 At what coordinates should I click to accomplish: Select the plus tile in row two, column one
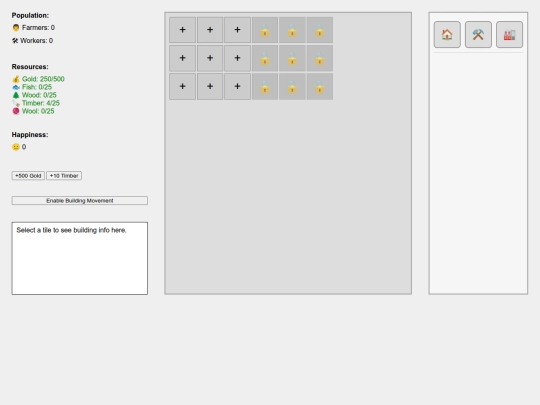(x=183, y=58)
